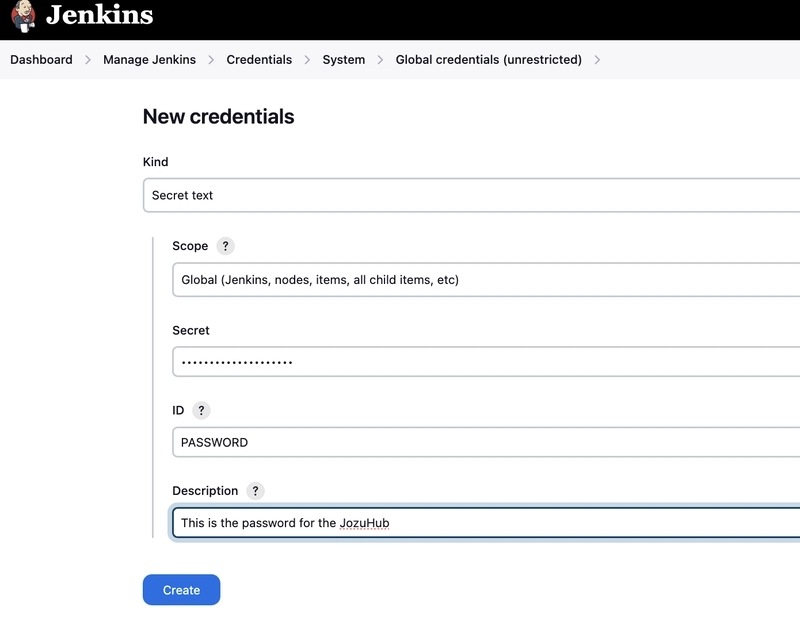The height and width of the screenshot is (622, 800).
Task: Click the ID field containing PASSWORD
Action: [485, 442]
